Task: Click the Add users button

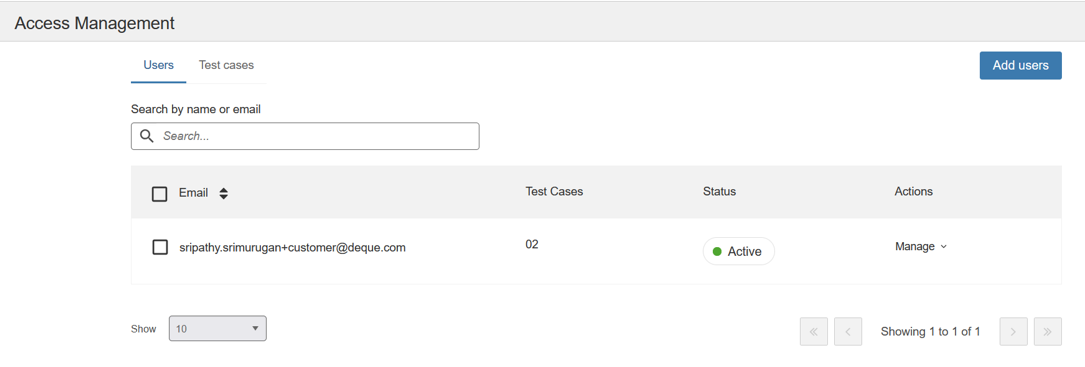Action: [x=1021, y=65]
